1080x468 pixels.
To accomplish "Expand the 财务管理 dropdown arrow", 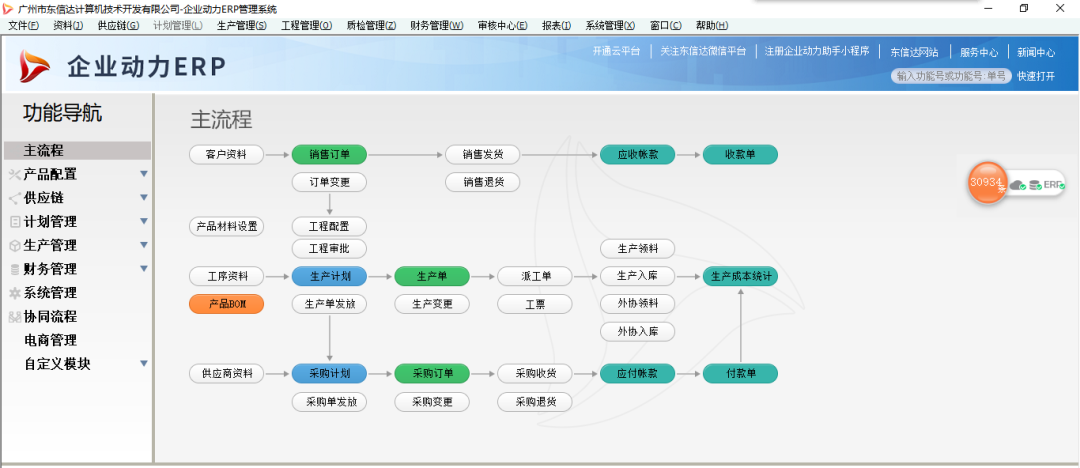I will coord(143,269).
